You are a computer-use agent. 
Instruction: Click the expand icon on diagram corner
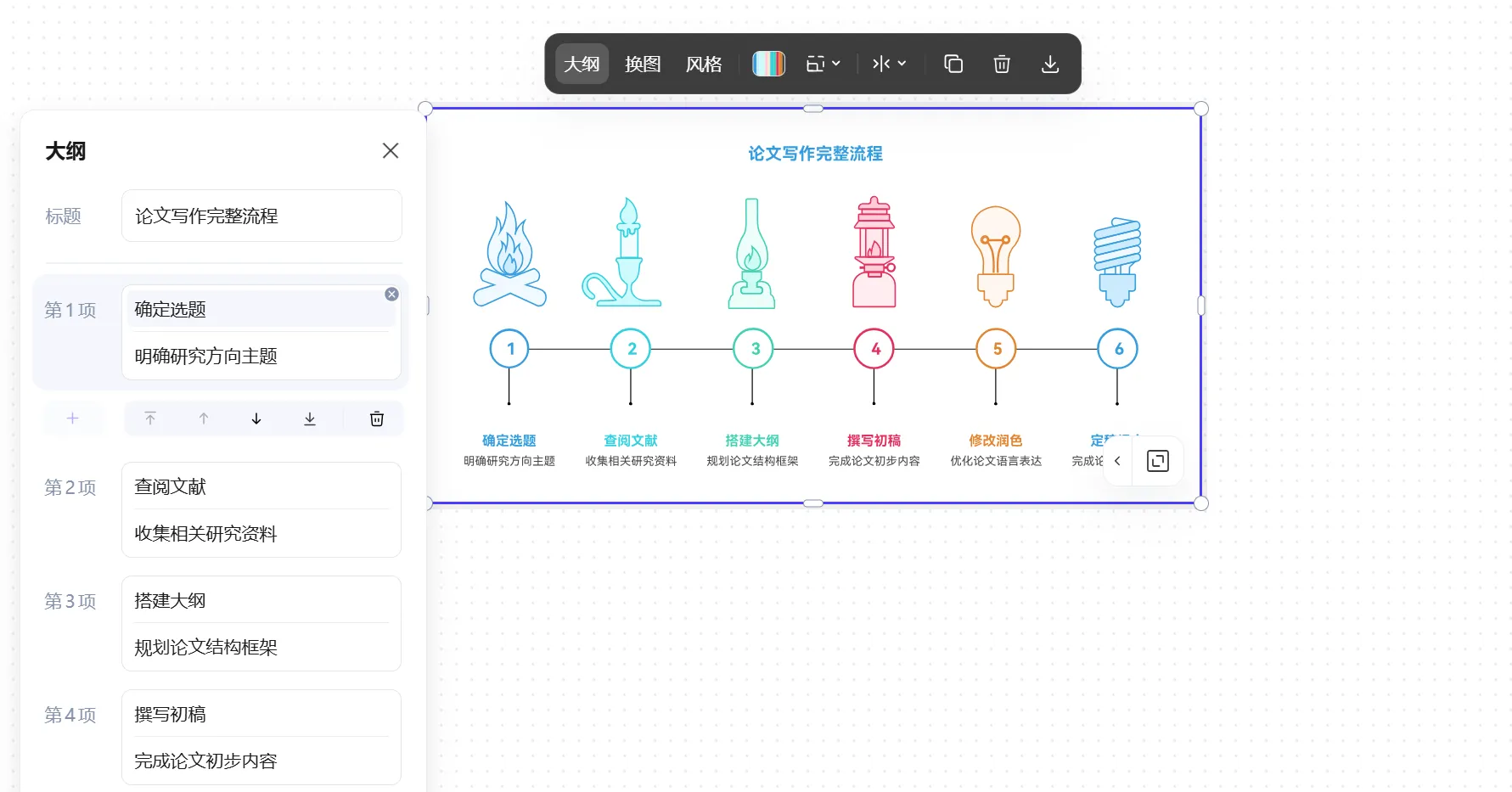1158,461
